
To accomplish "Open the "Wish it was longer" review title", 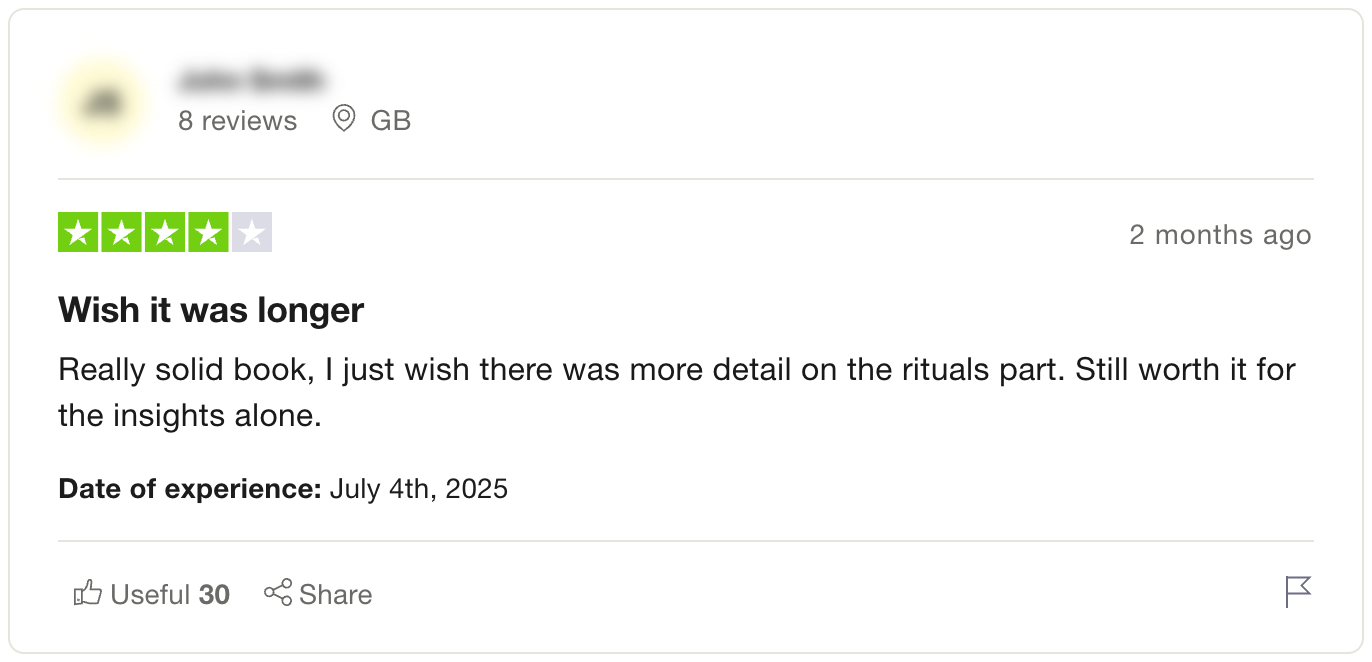I will (x=211, y=310).
